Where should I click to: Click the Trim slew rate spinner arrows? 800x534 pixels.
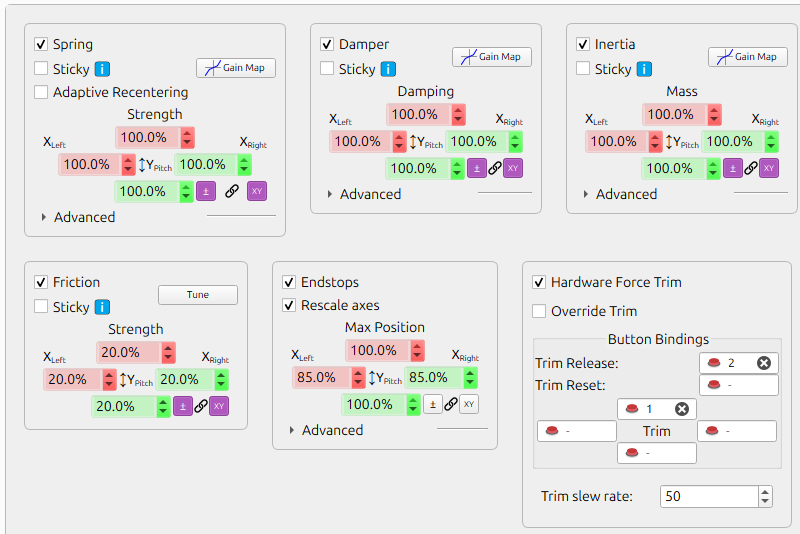[x=765, y=496]
